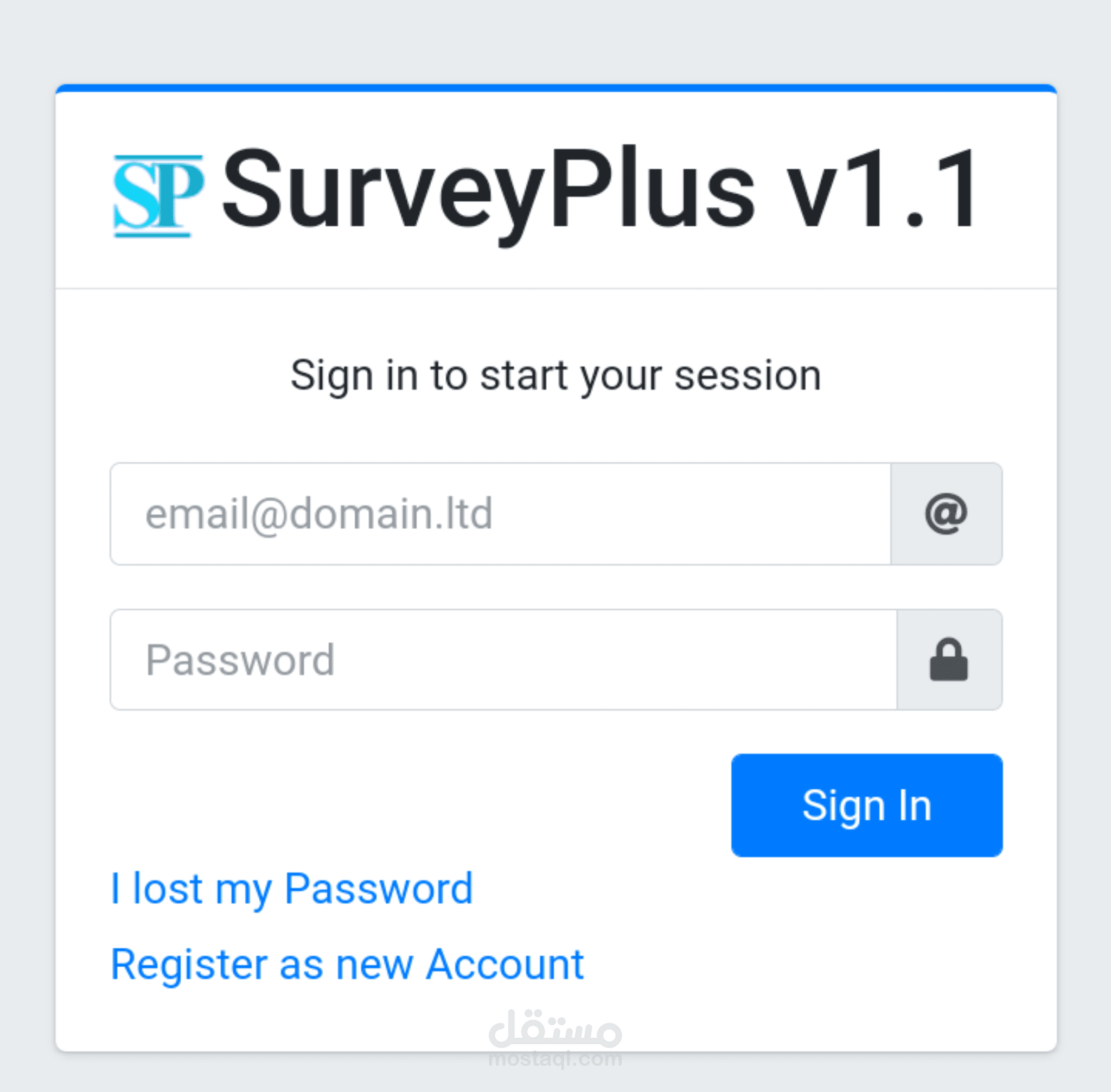Click the mostaql Arabic watermark logo
The image size is (1111, 1092).
pos(555,1029)
